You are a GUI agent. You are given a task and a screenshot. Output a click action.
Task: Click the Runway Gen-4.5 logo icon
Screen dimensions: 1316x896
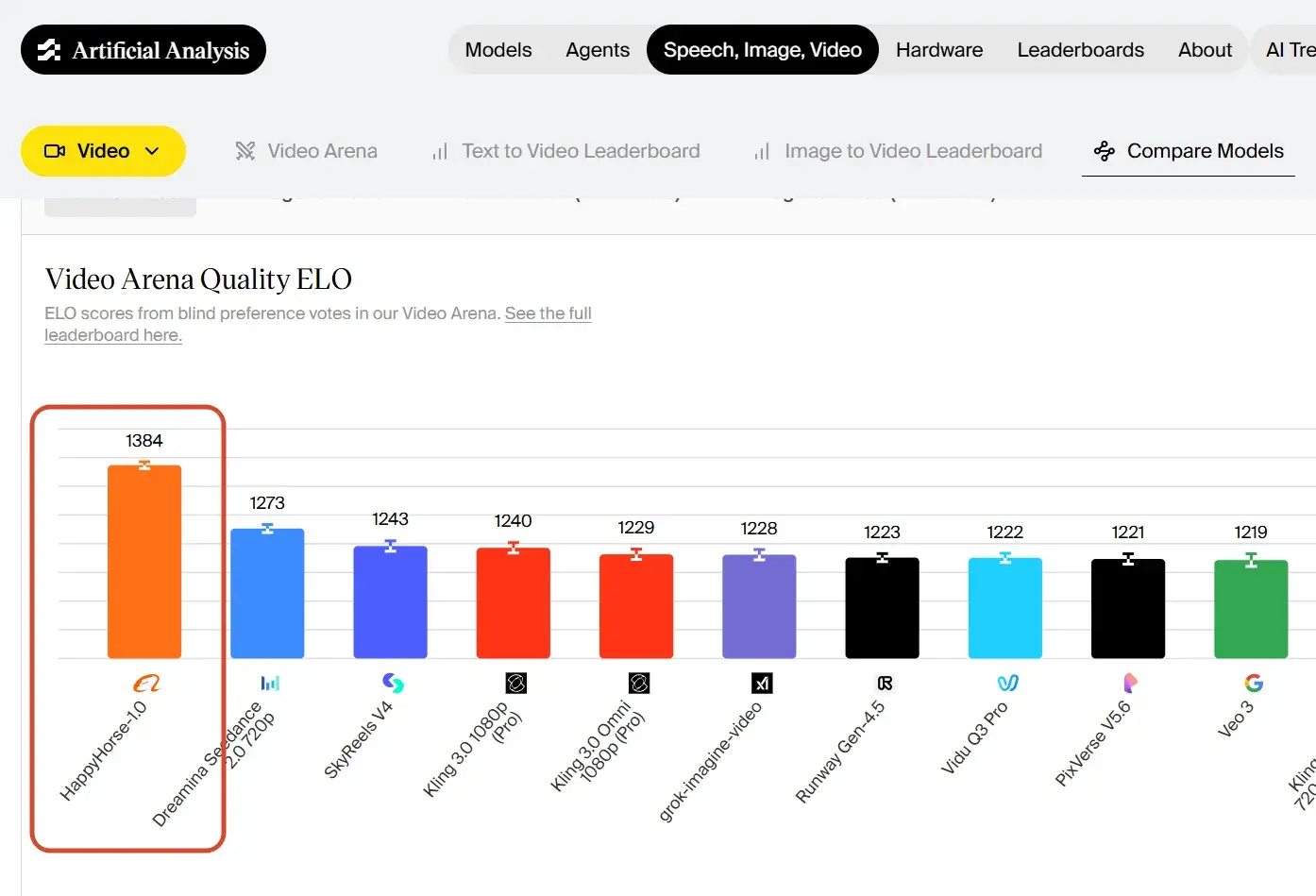tap(885, 683)
